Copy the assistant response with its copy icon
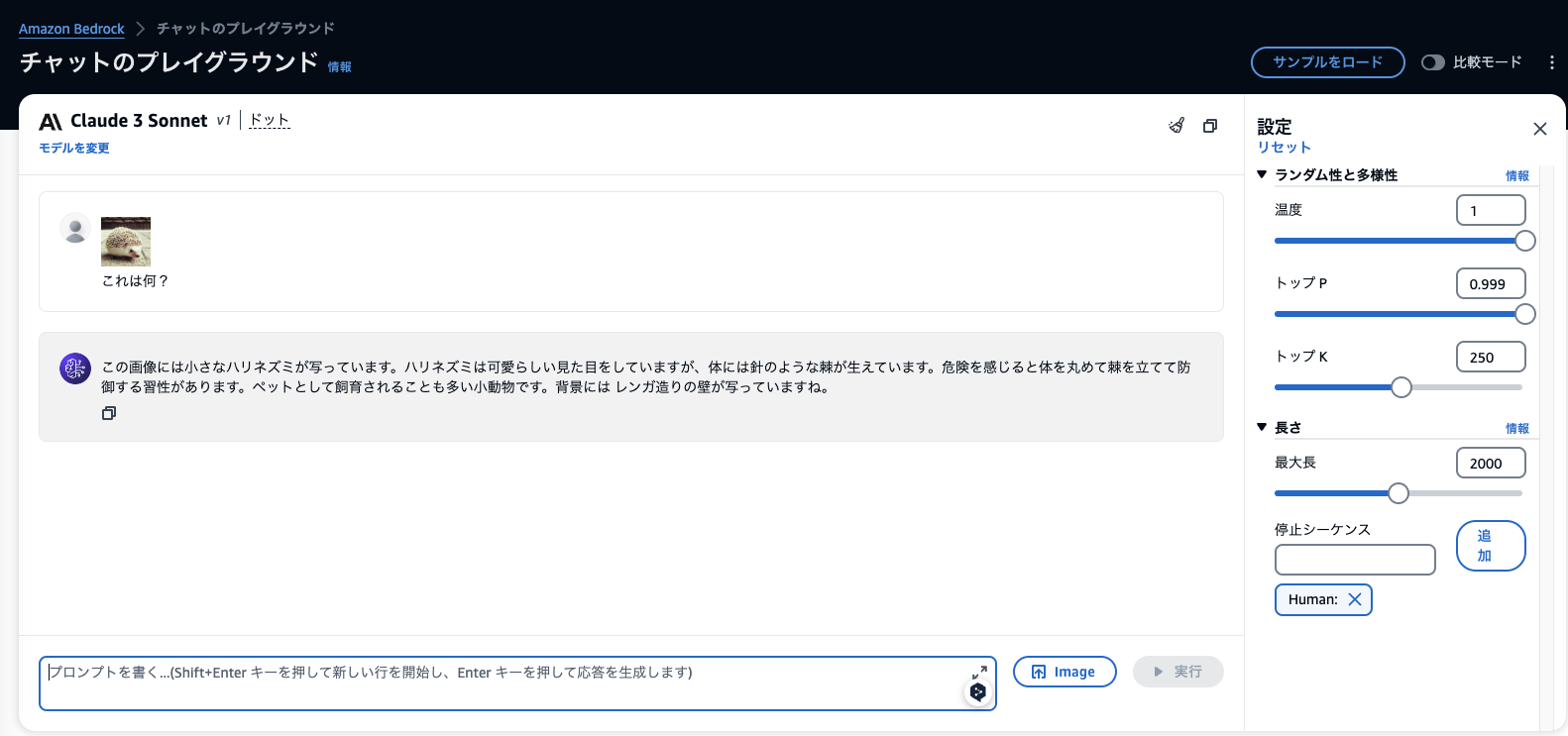This screenshot has width=1568, height=736. click(x=109, y=413)
